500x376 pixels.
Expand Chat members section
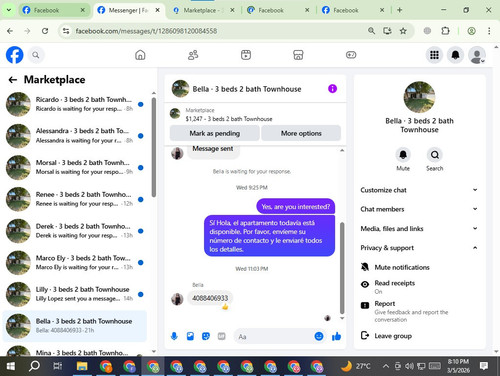[x=419, y=209]
